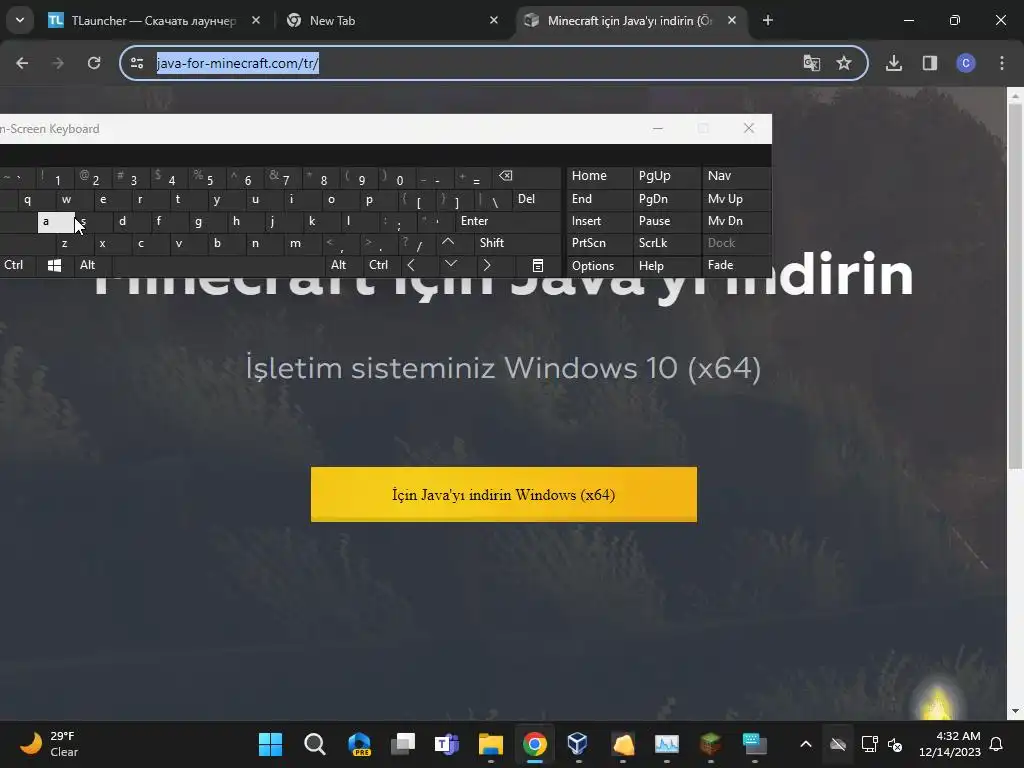Click the Home key on On-Screen Keyboard
1024x768 pixels.
(x=599, y=176)
